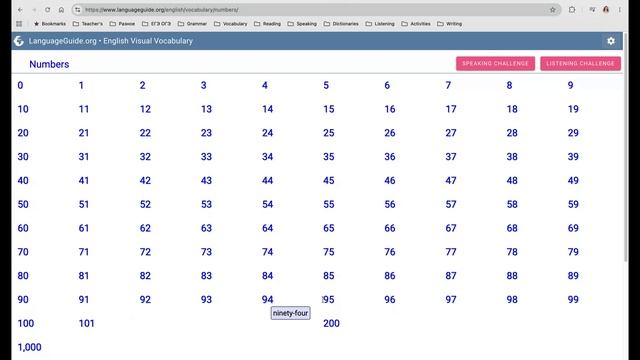The width and height of the screenshot is (640, 360).
Task: Click the number 30
Action: coord(23,157)
